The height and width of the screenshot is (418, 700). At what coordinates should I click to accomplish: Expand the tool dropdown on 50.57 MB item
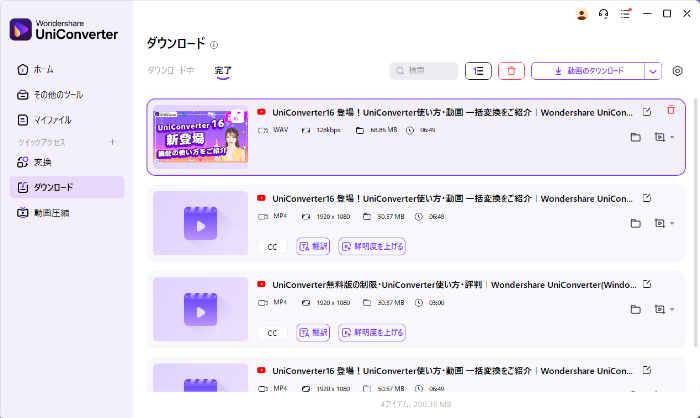672,223
